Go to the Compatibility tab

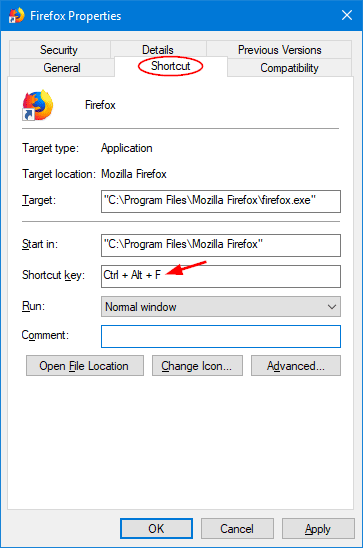click(x=289, y=67)
